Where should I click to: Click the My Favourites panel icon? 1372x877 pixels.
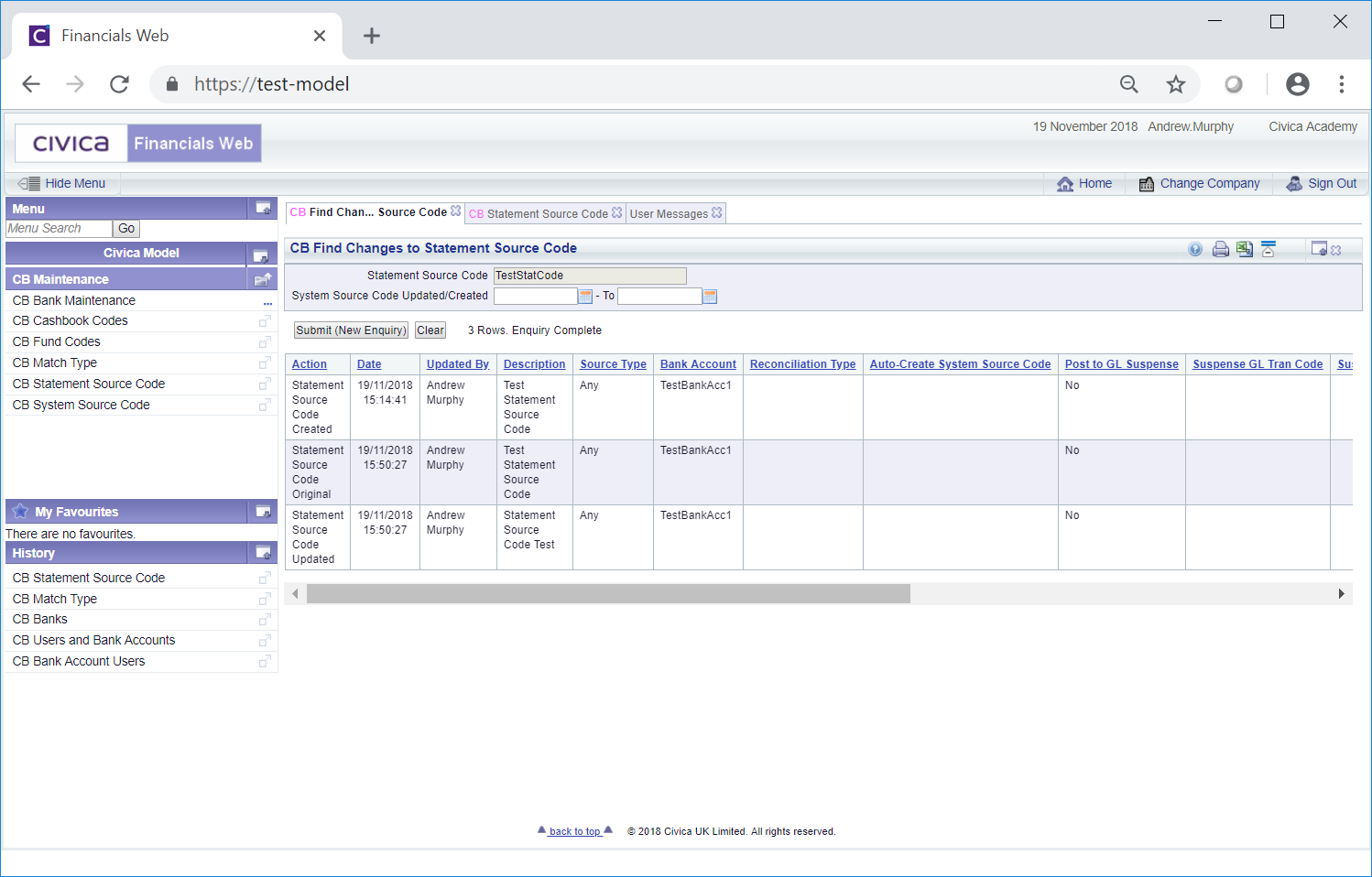click(x=263, y=512)
